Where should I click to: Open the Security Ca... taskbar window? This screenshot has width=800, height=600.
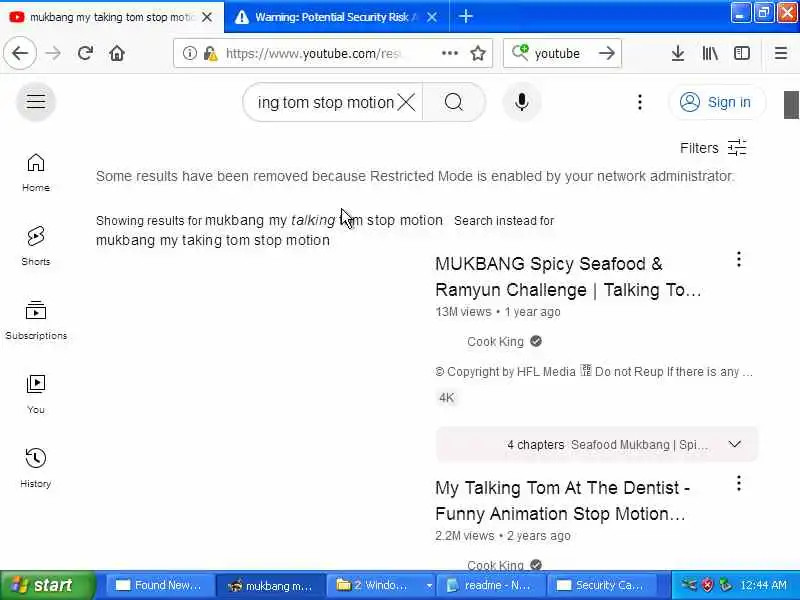pyautogui.click(x=601, y=585)
